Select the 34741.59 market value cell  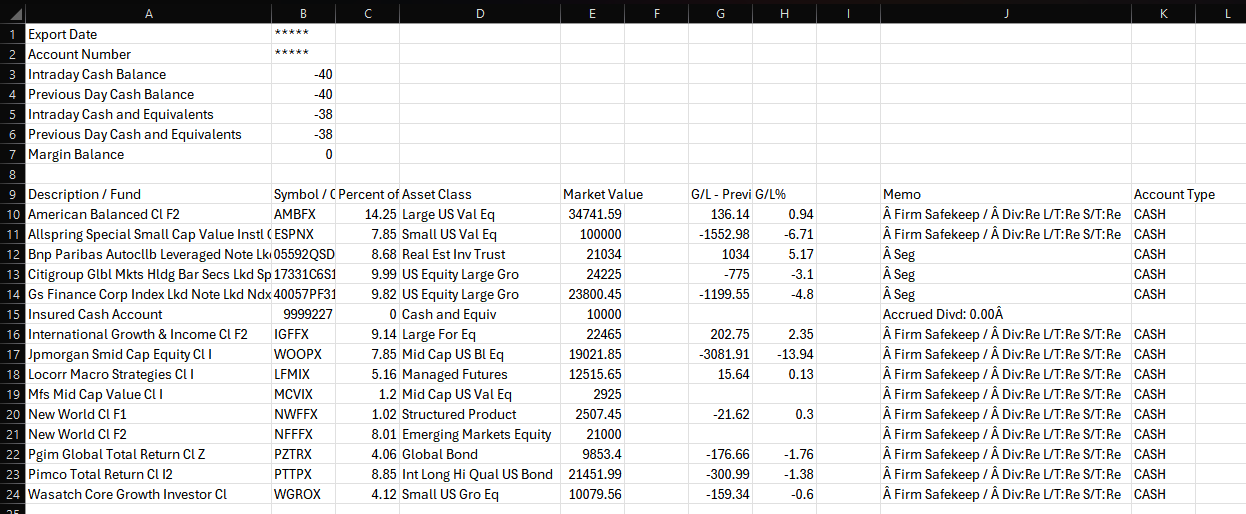593,214
